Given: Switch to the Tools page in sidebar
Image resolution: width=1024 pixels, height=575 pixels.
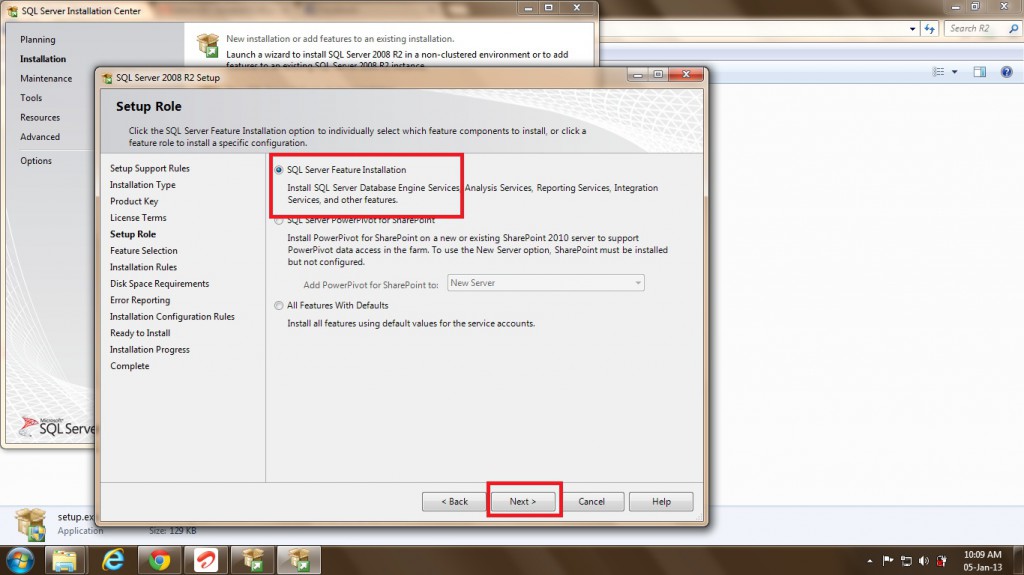Looking at the screenshot, I should 31,98.
